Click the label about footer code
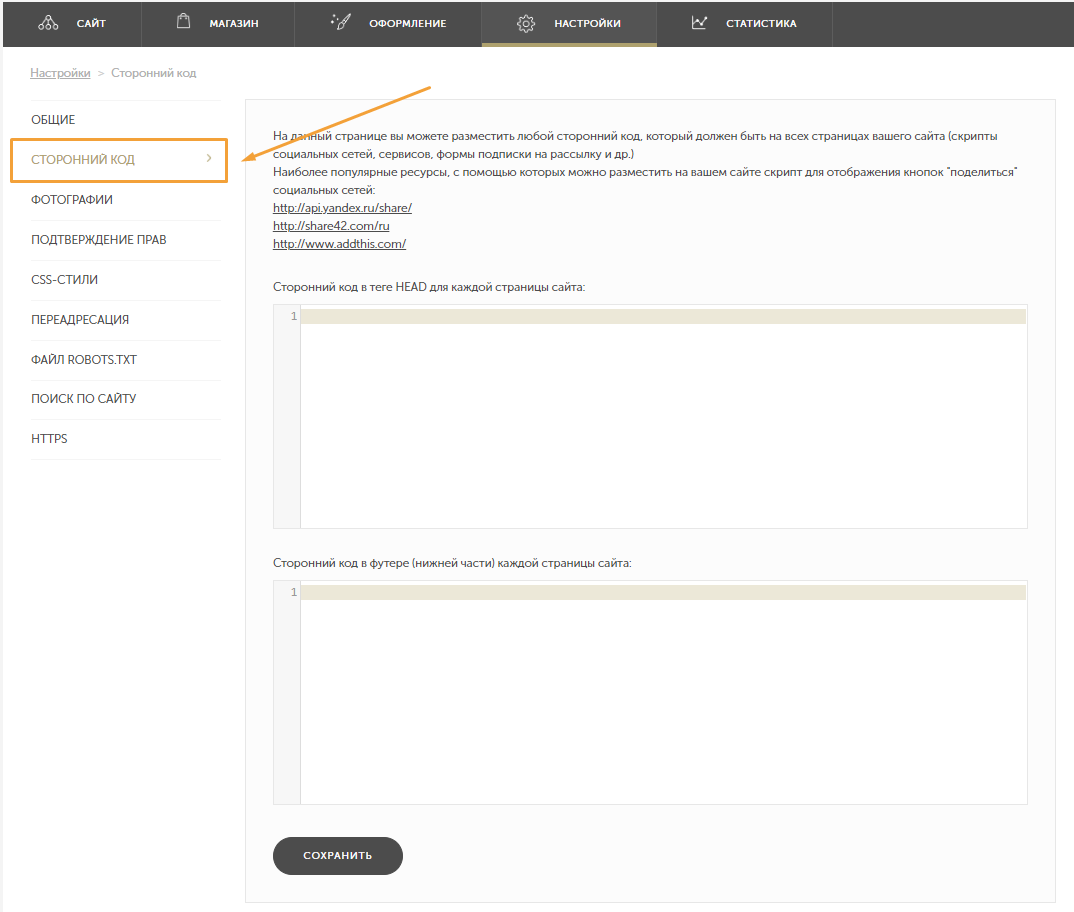 [452, 563]
